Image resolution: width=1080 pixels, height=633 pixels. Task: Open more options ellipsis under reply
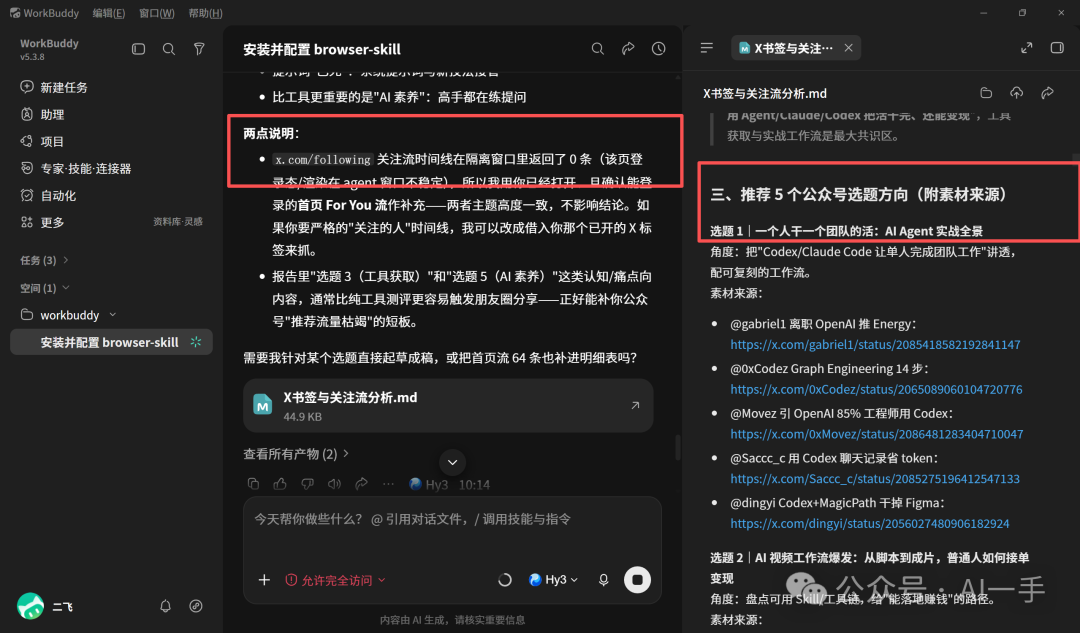click(388, 484)
